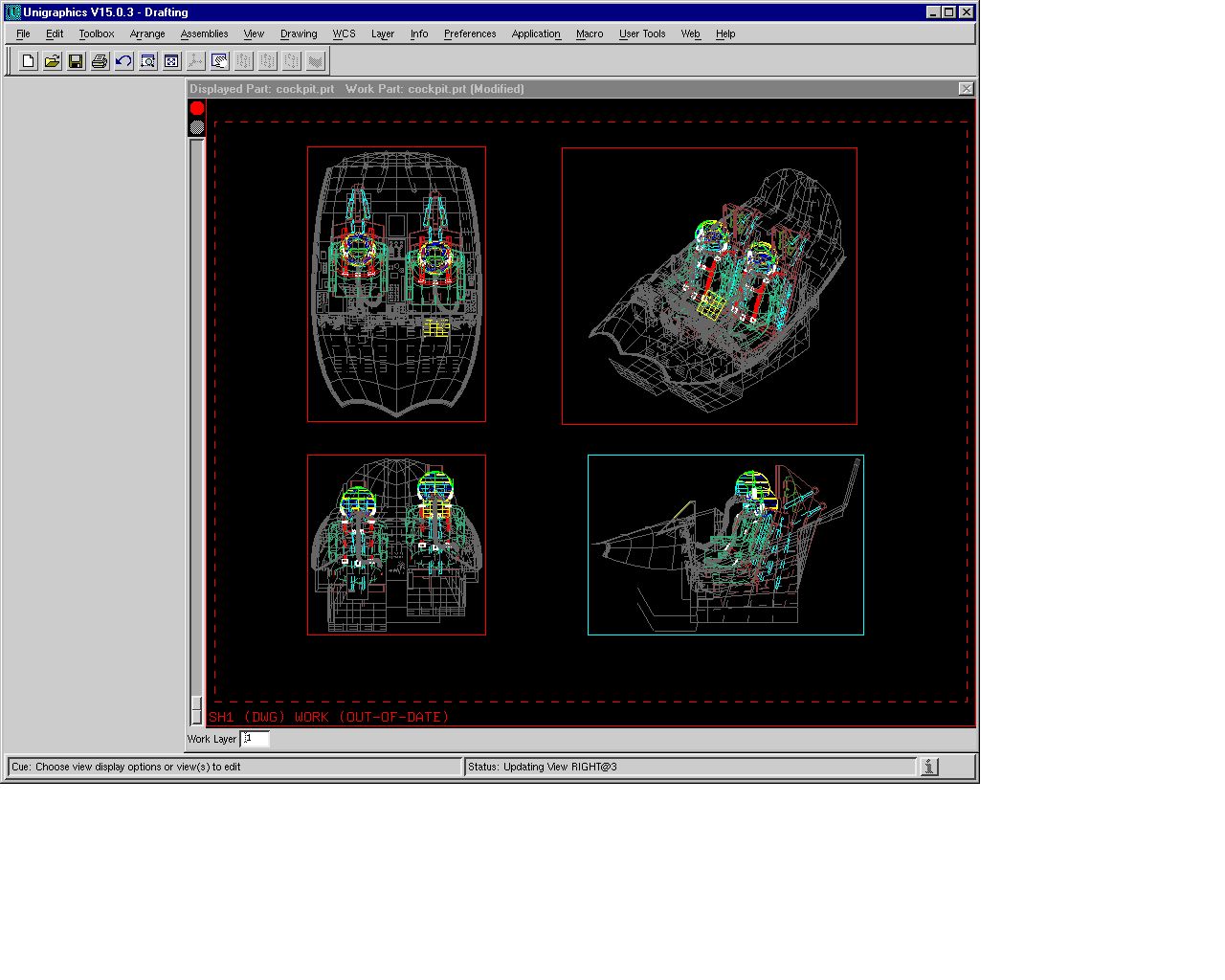Image resolution: width=1225 pixels, height=980 pixels.
Task: Save the part using the floppy disk icon
Action: [x=76, y=61]
